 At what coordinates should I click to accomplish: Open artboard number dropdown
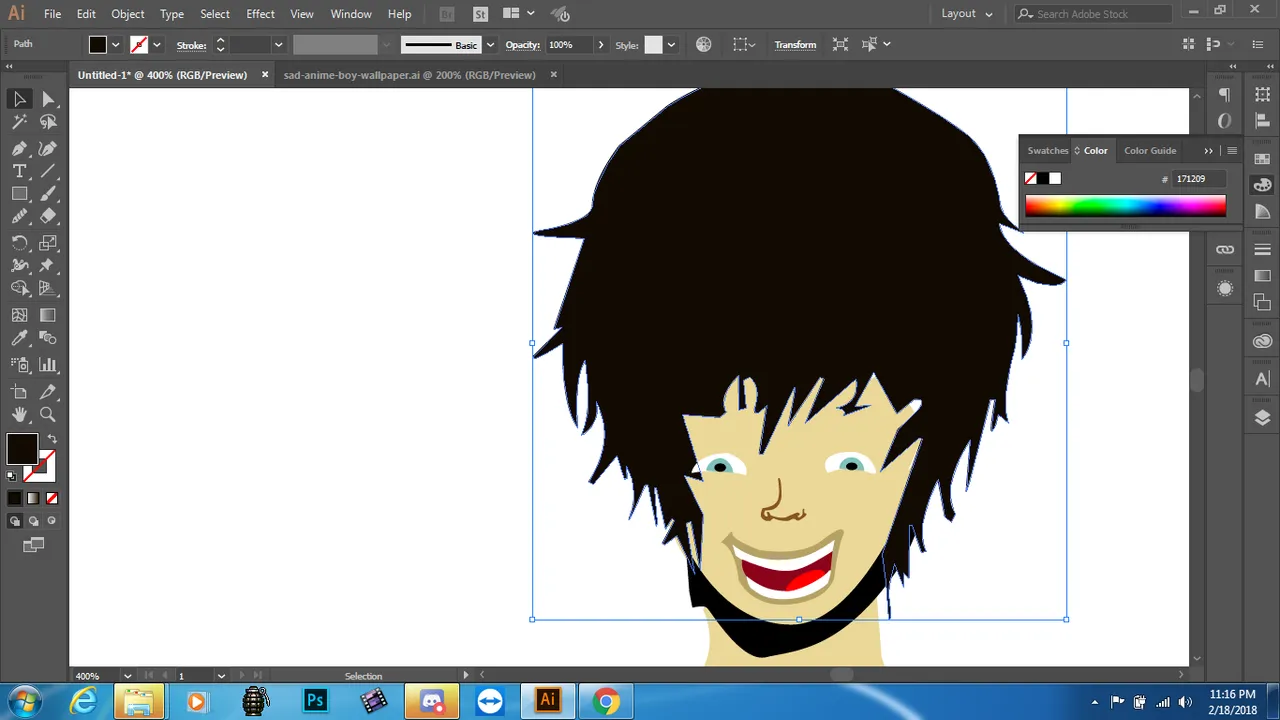click(x=221, y=676)
